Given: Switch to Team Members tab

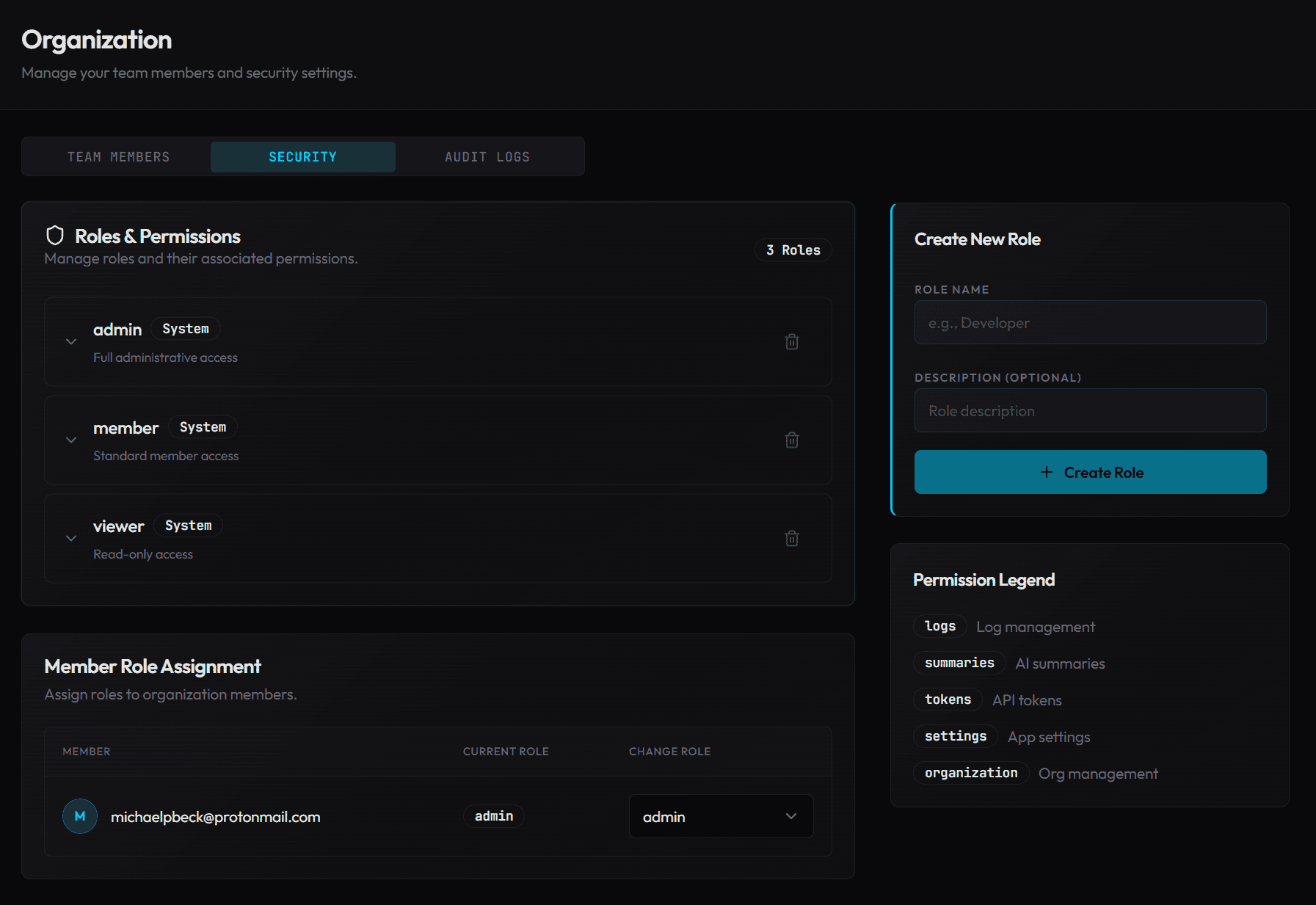Looking at the screenshot, I should point(118,157).
